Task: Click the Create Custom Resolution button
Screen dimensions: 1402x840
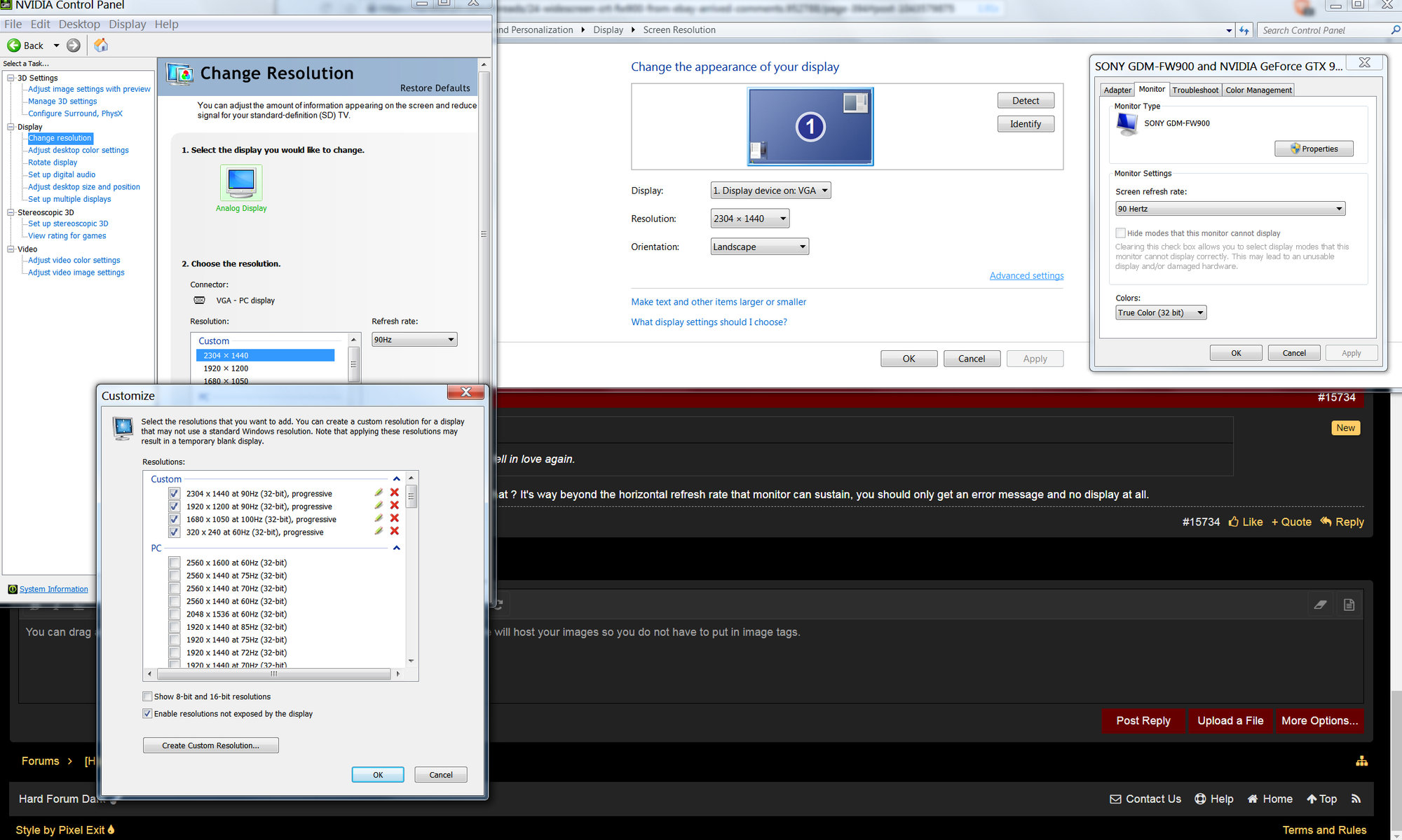Action: point(210,745)
